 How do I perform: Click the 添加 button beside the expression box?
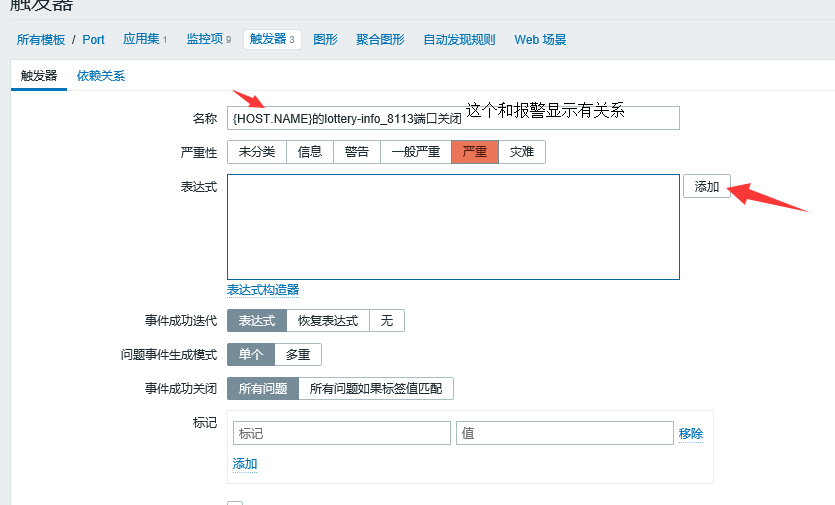[706, 187]
